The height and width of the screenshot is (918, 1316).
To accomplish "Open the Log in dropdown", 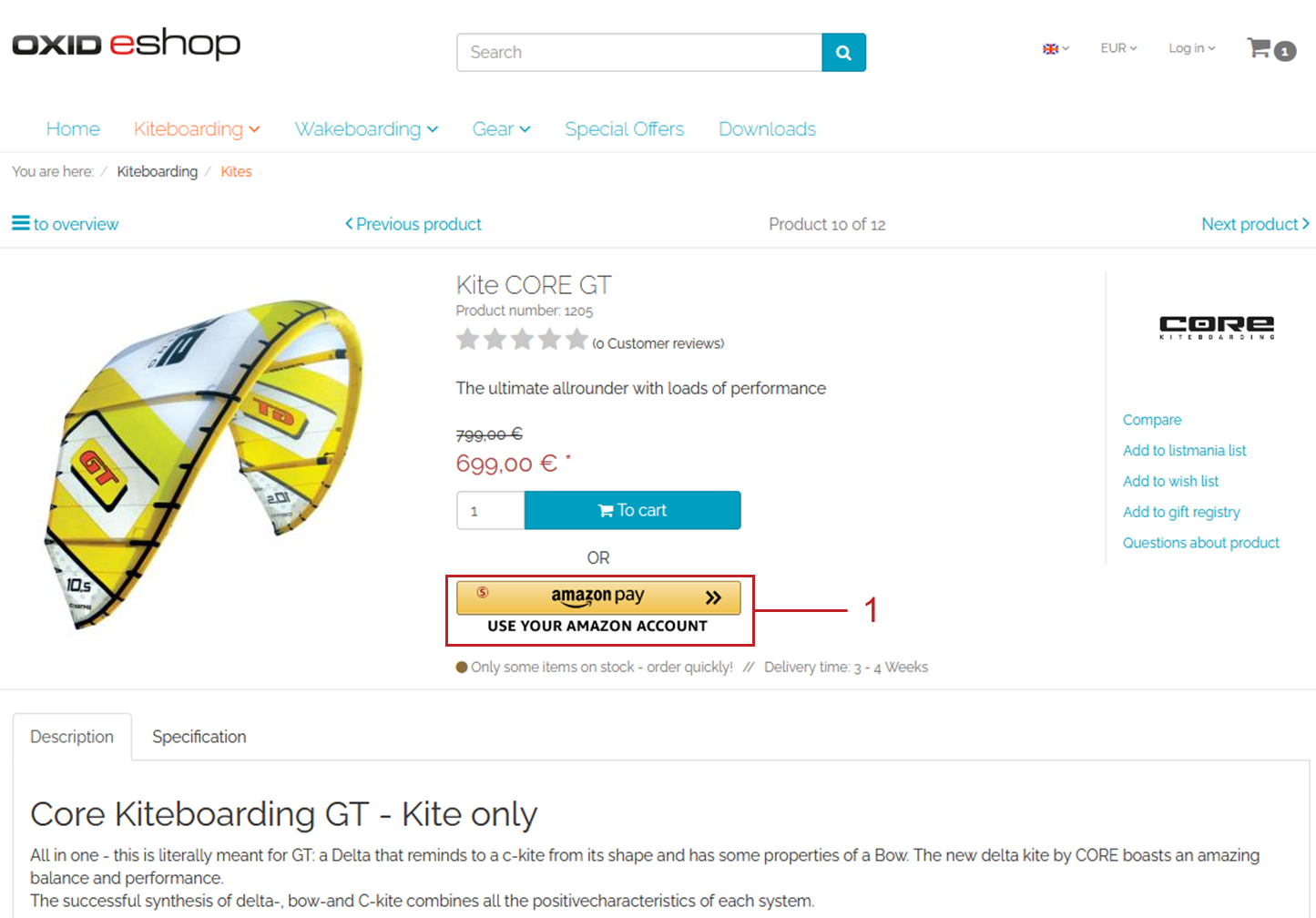I will click(1191, 48).
